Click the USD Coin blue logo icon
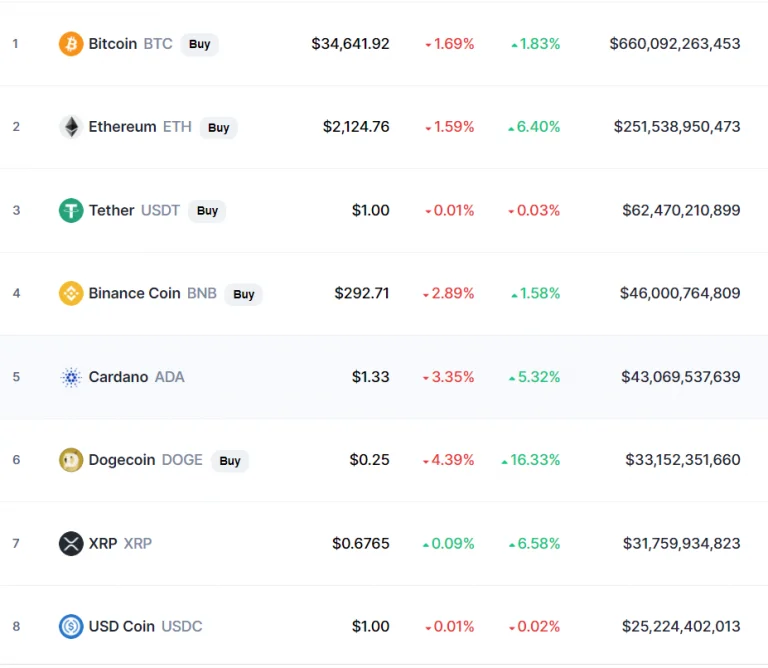This screenshot has width=768, height=668. 71,626
